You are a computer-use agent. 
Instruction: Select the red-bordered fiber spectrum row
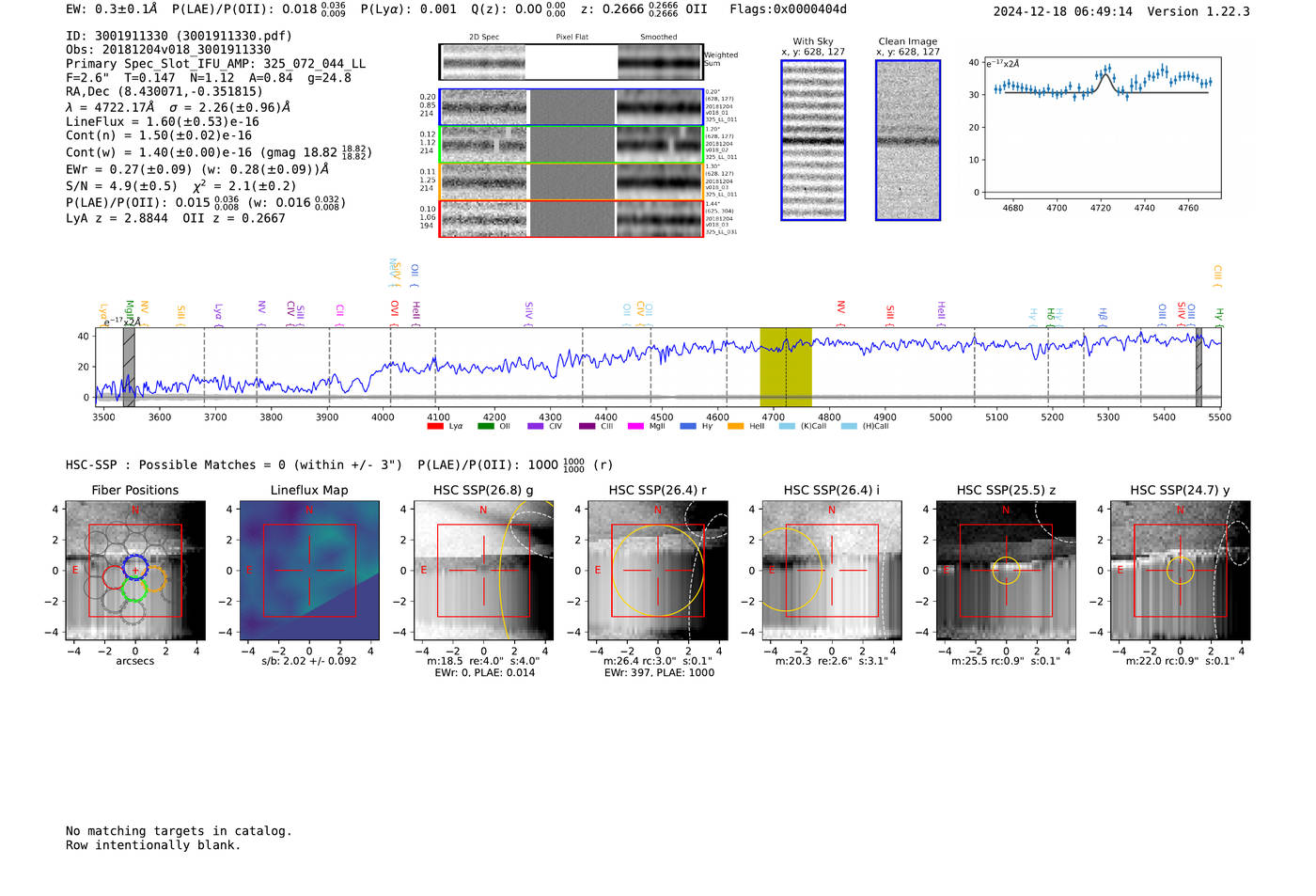571,218
